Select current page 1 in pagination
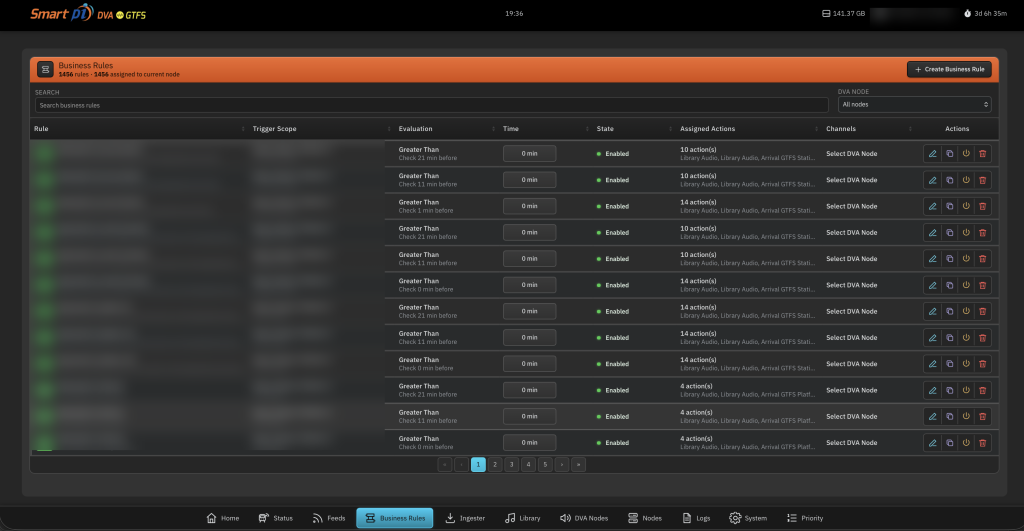The width and height of the screenshot is (1024, 531). coord(478,464)
